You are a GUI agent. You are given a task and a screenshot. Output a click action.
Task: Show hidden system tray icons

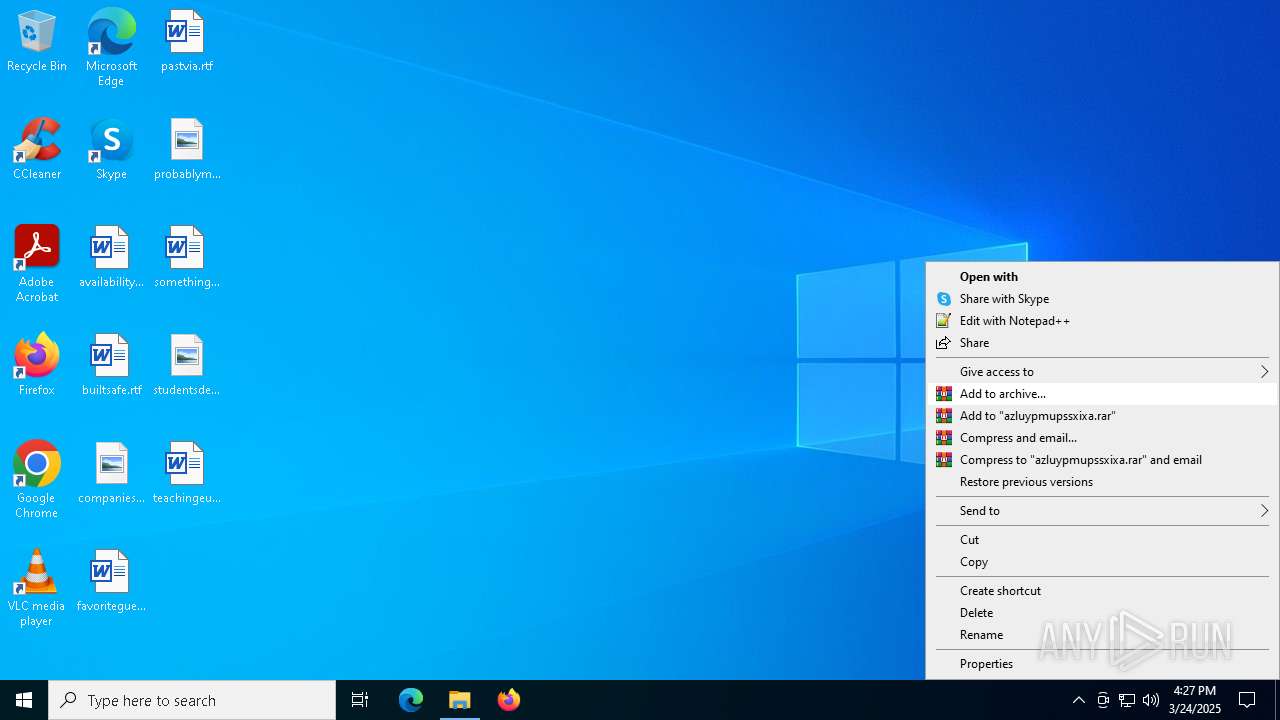tap(1078, 700)
